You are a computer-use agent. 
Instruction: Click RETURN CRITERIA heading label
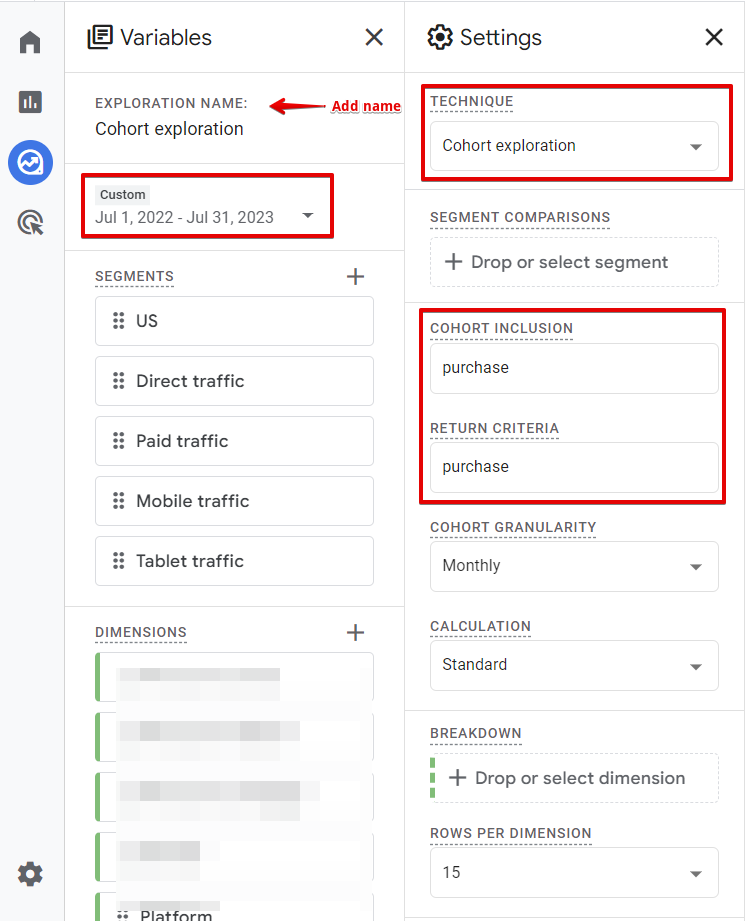pos(494,428)
